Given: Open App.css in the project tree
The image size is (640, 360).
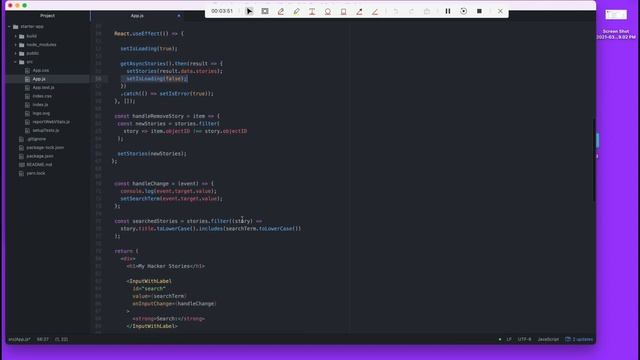Looking at the screenshot, I should pos(41,71).
